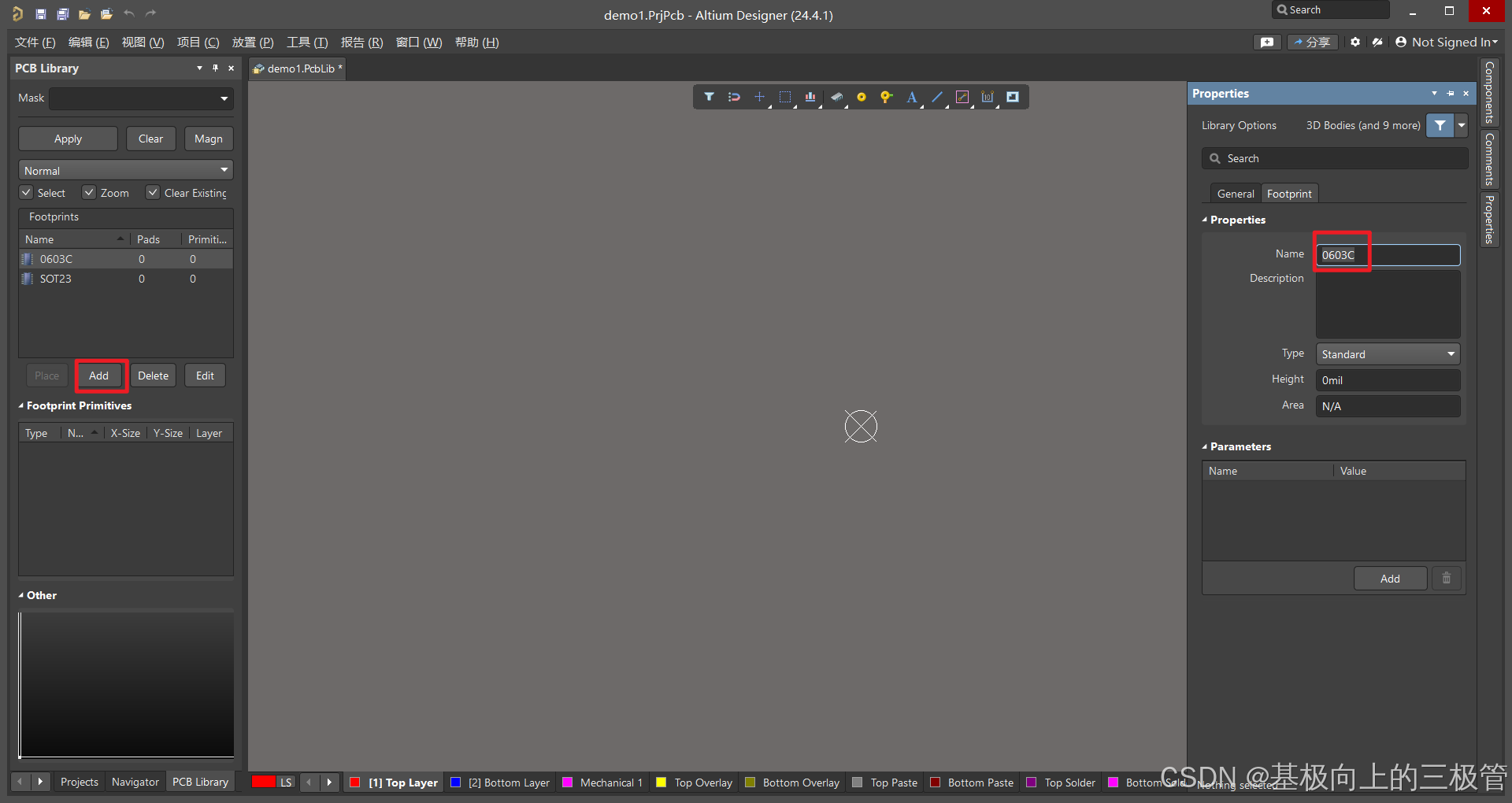Click the Save icon in title bar
Screen dimensions: 1512x803
[41, 14]
